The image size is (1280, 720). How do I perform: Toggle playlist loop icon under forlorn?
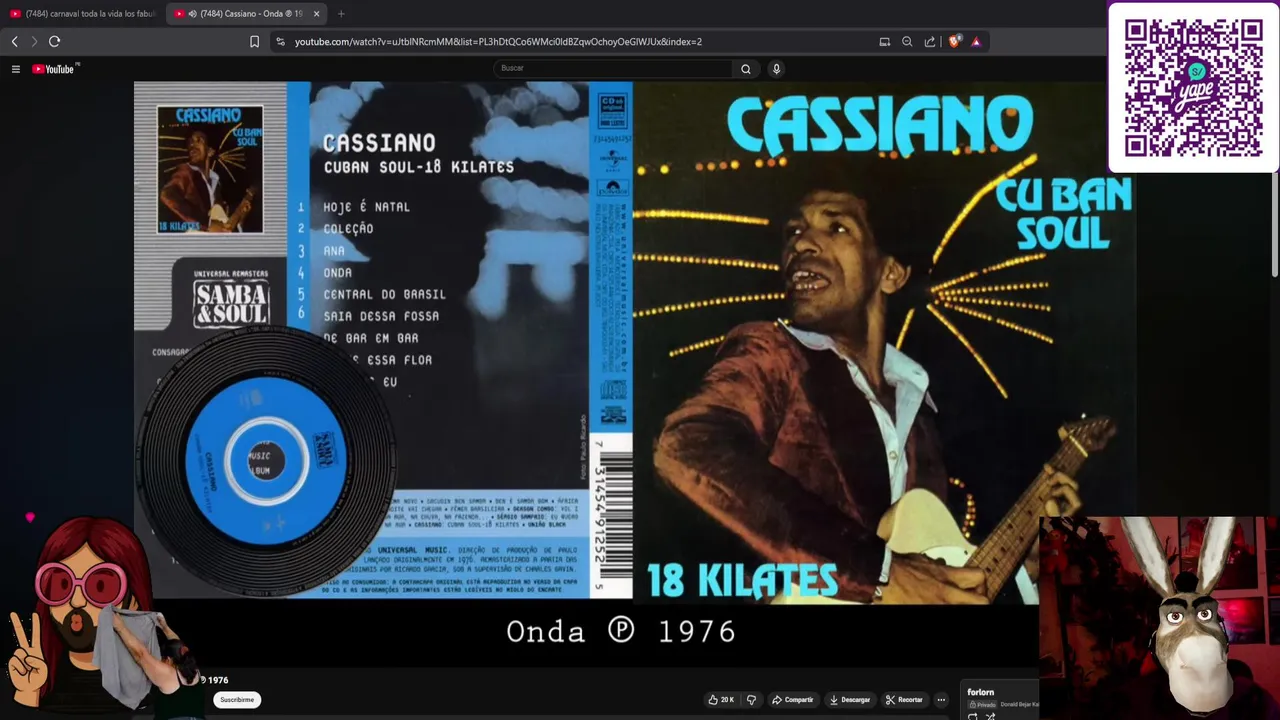click(973, 716)
